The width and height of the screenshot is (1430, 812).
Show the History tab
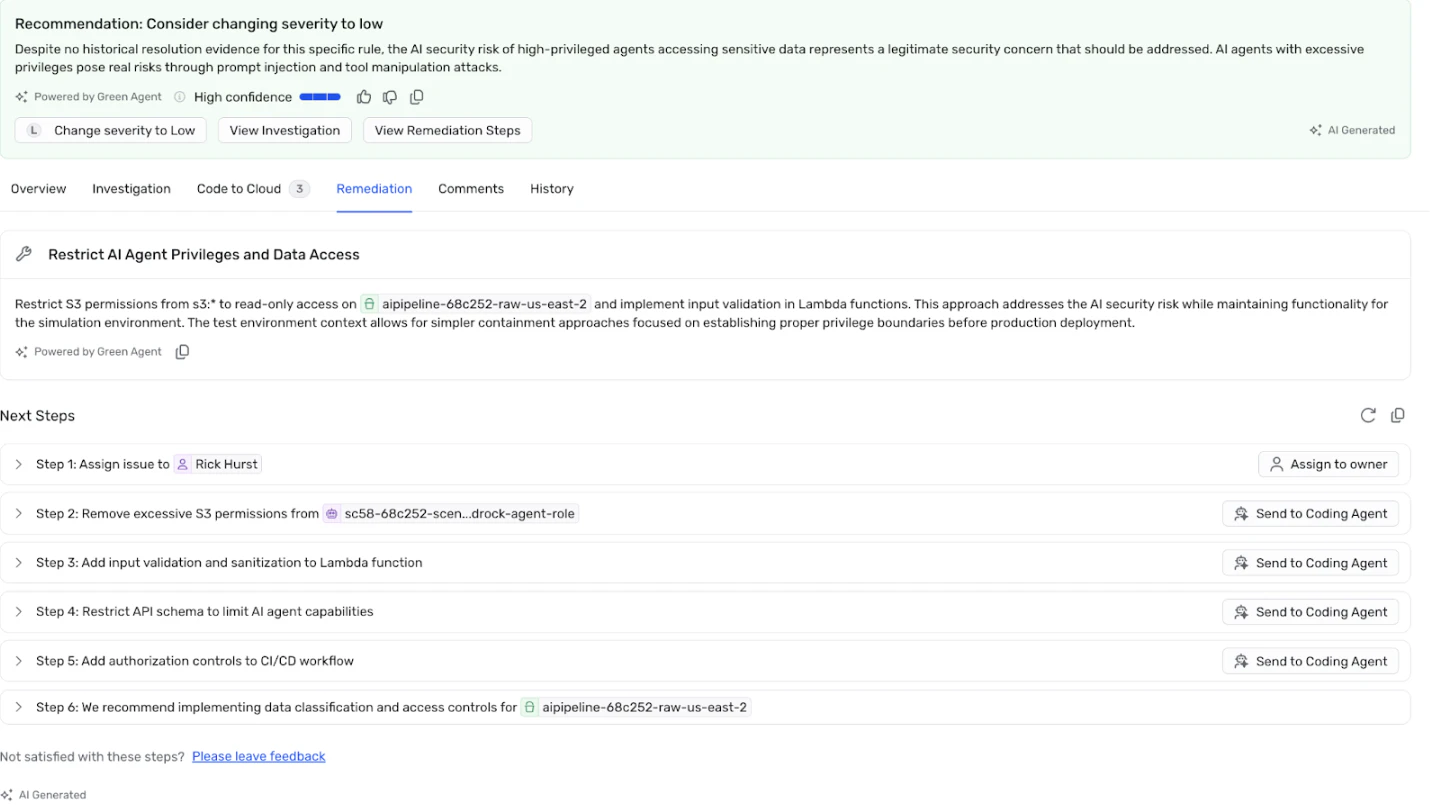pos(552,189)
